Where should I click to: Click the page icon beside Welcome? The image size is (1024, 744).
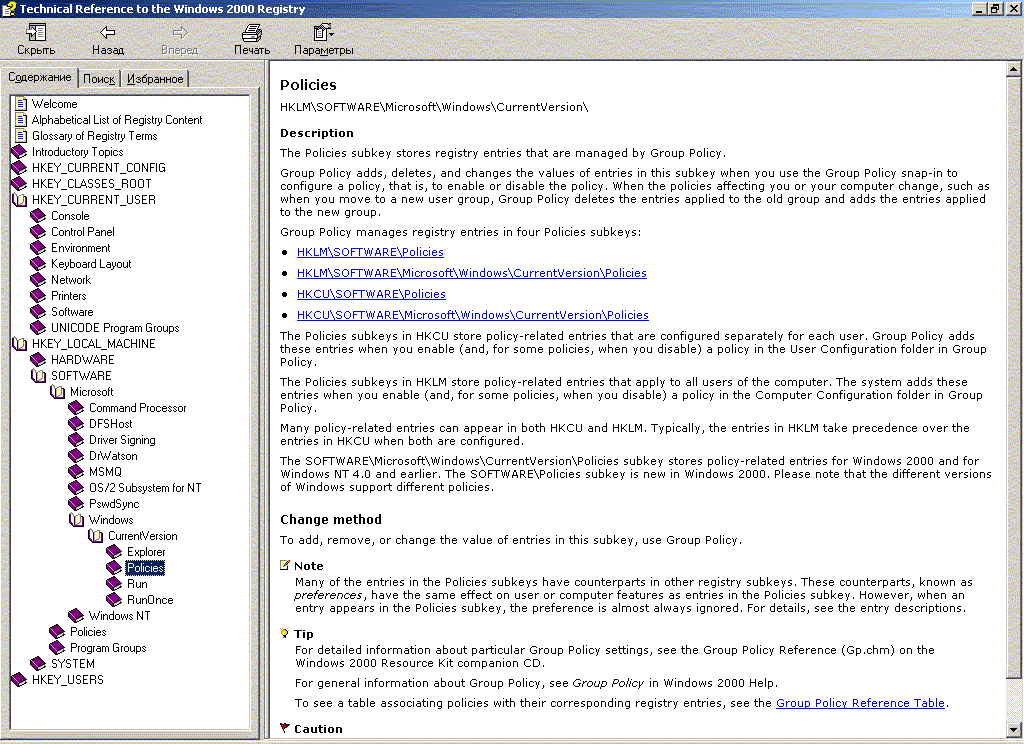pos(22,104)
